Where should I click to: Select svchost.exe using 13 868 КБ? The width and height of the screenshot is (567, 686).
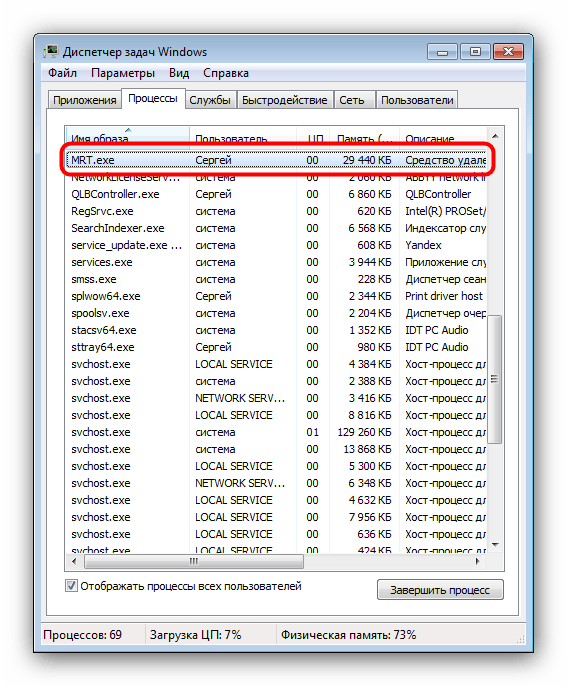point(276,449)
